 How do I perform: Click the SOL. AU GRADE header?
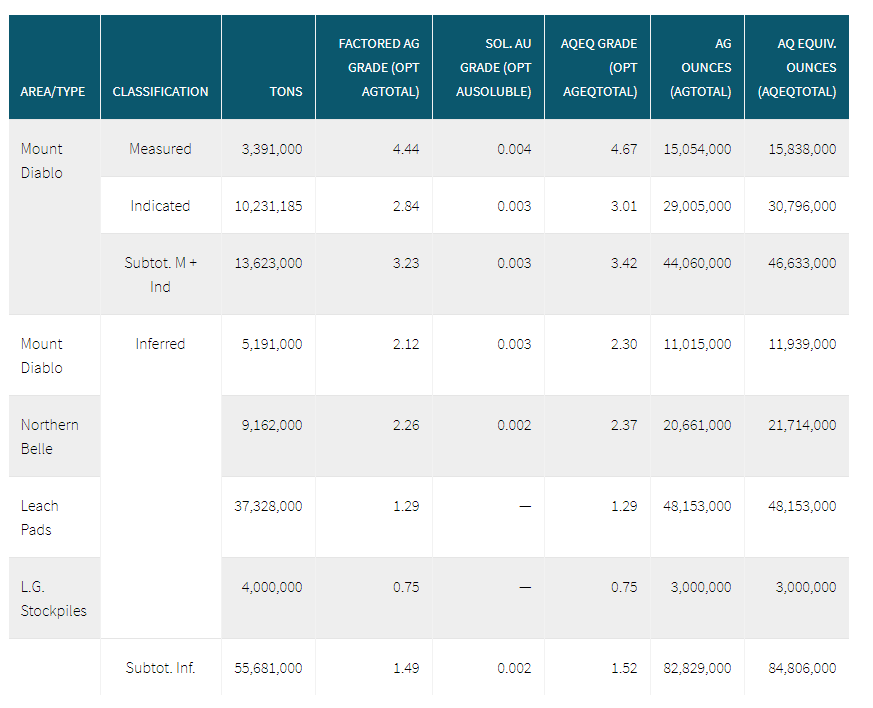pos(495,68)
